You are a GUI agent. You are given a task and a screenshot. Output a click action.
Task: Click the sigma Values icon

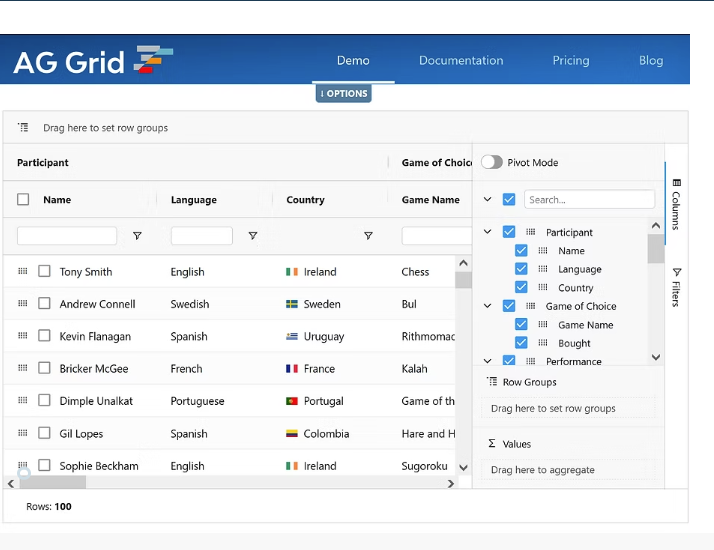[x=492, y=443]
